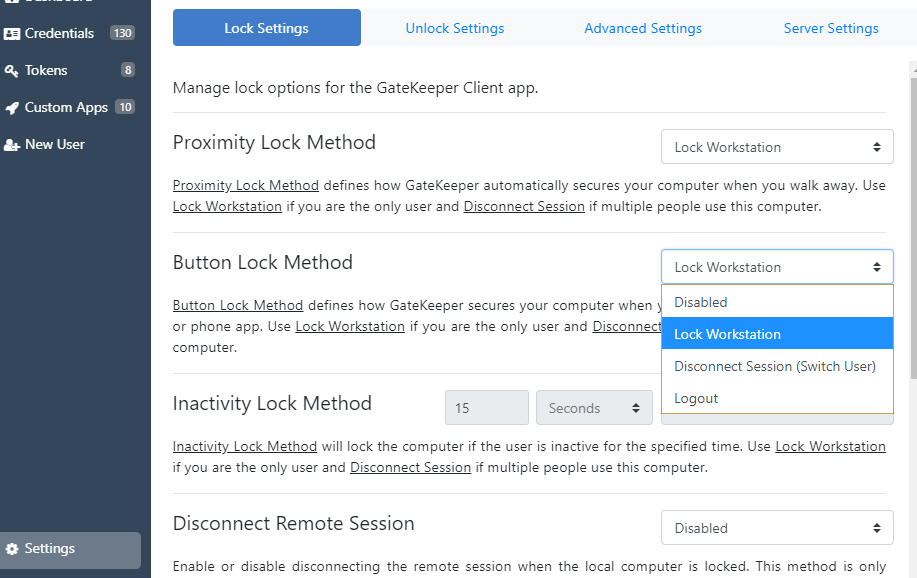917x578 pixels.
Task: Open the Seconds time unit dropdown
Action: click(x=594, y=408)
